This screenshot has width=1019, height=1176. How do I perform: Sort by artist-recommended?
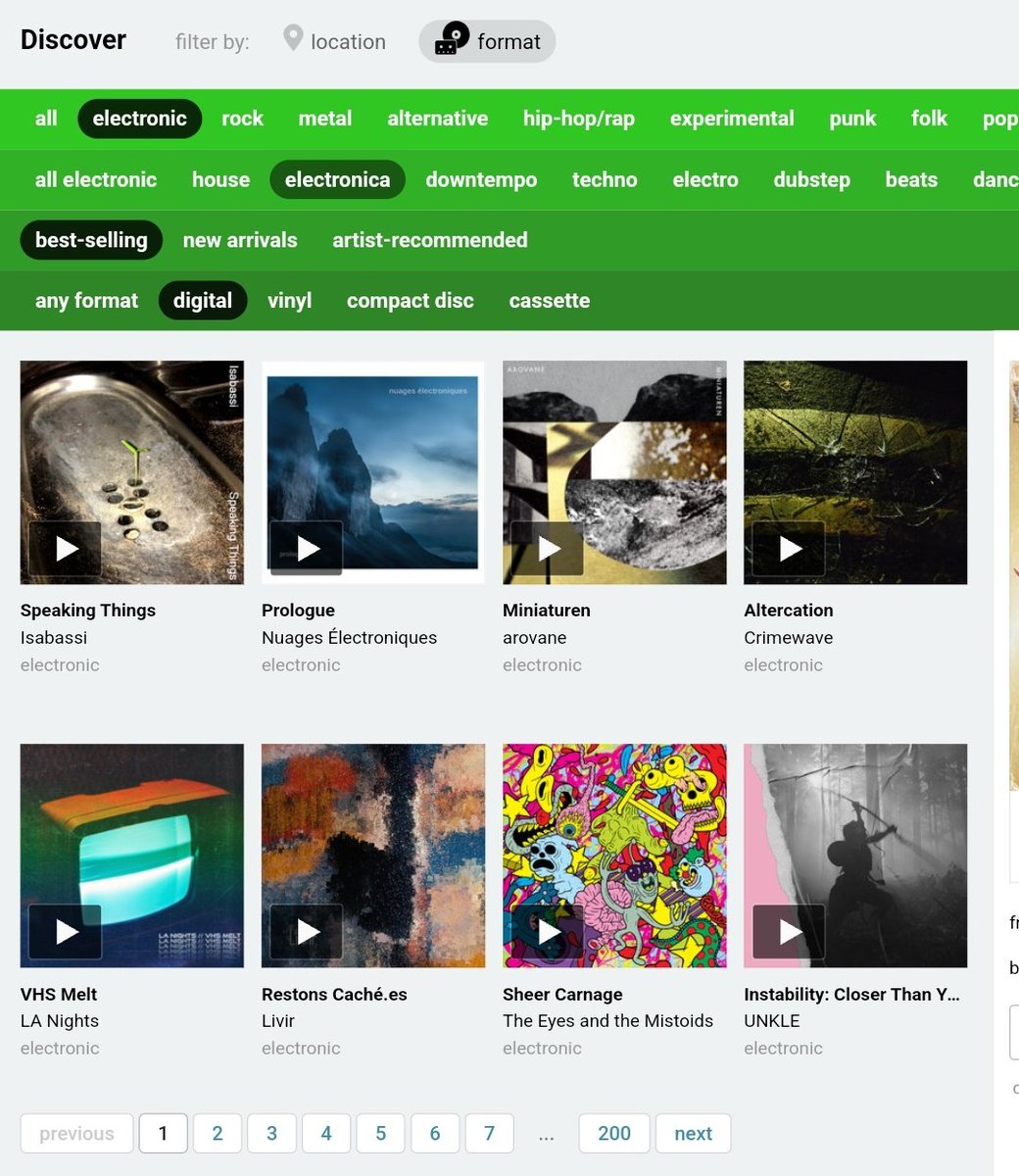pos(429,240)
